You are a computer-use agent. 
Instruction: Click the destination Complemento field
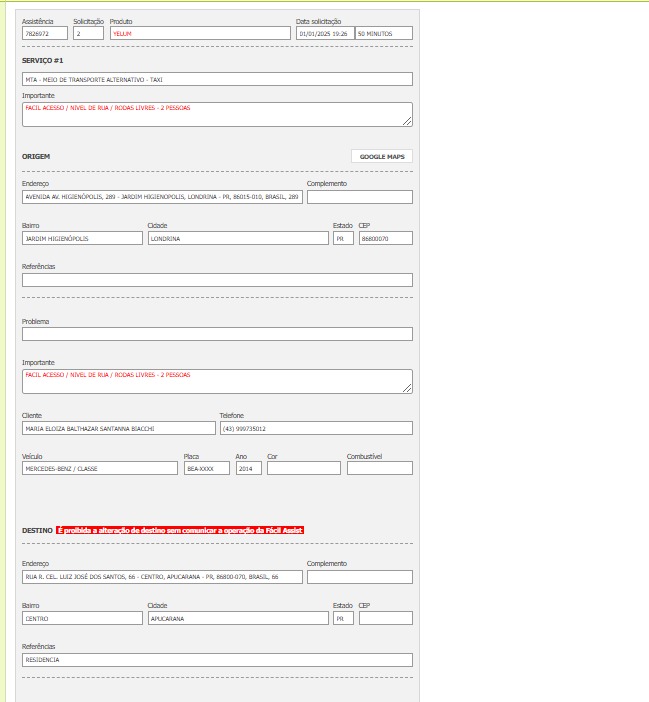click(x=360, y=577)
